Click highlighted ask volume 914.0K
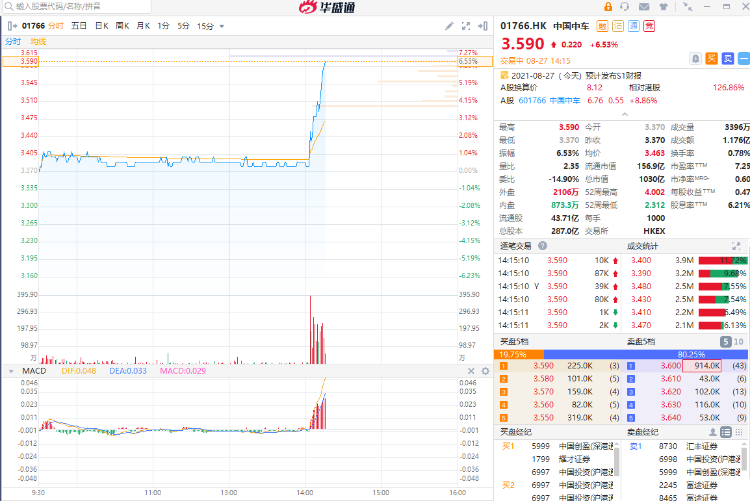 [x=702, y=366]
